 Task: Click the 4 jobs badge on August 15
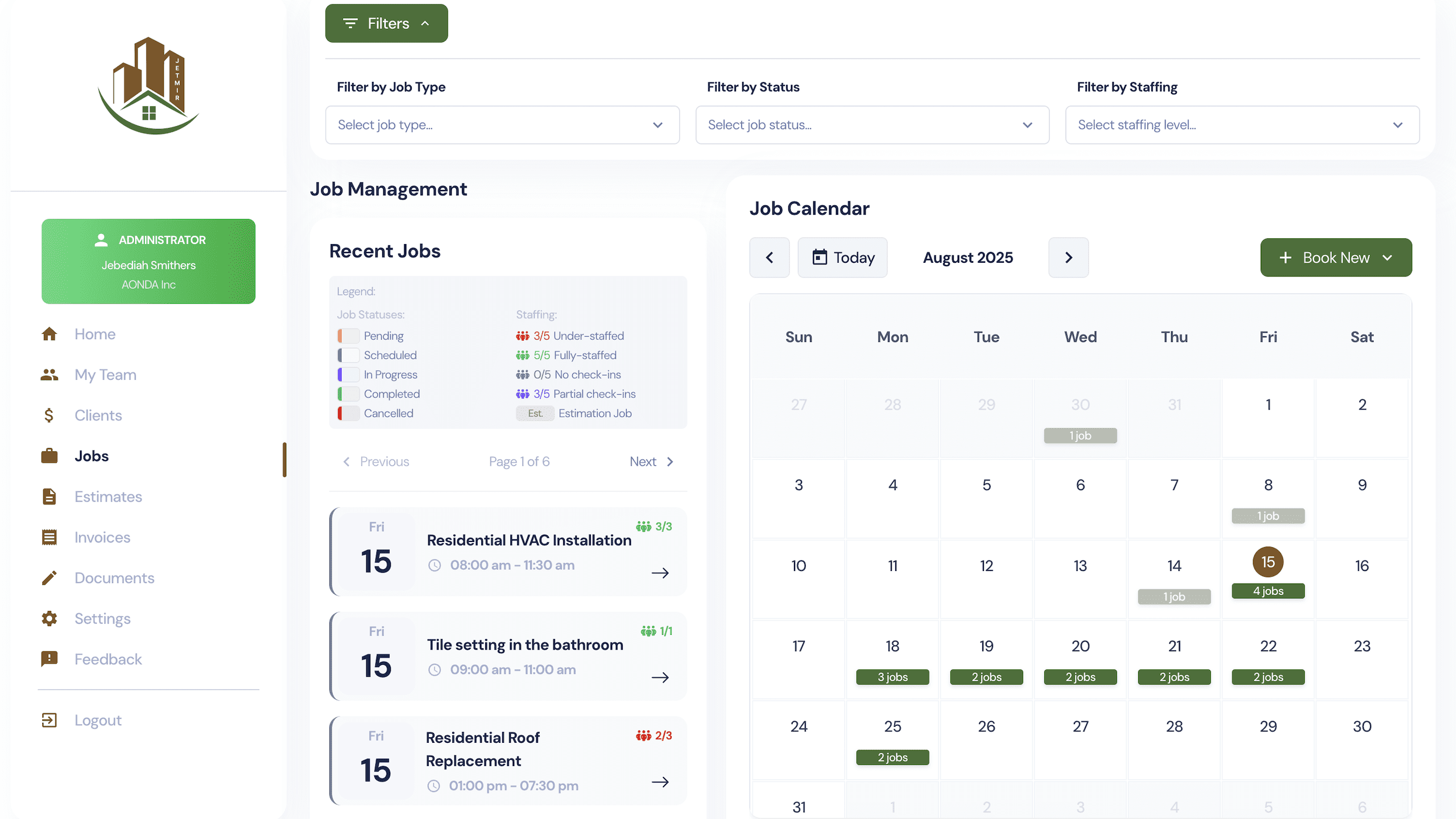[1268, 591]
